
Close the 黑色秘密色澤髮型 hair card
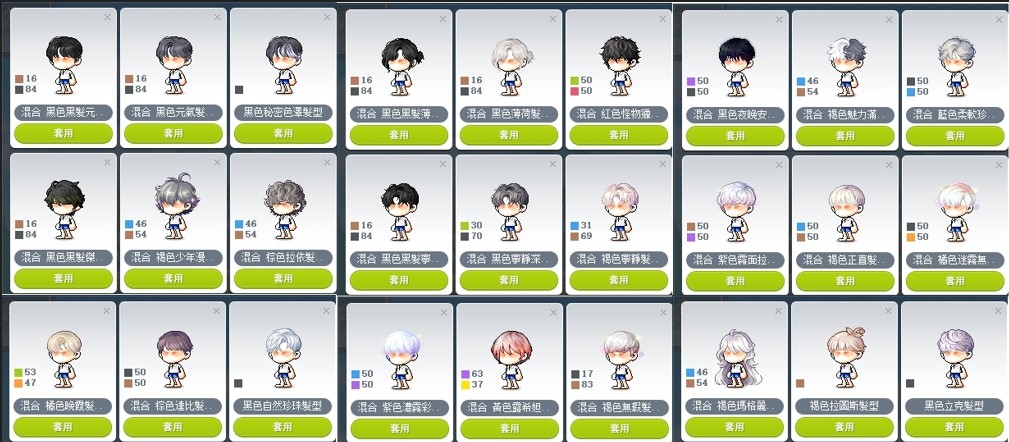(327, 17)
